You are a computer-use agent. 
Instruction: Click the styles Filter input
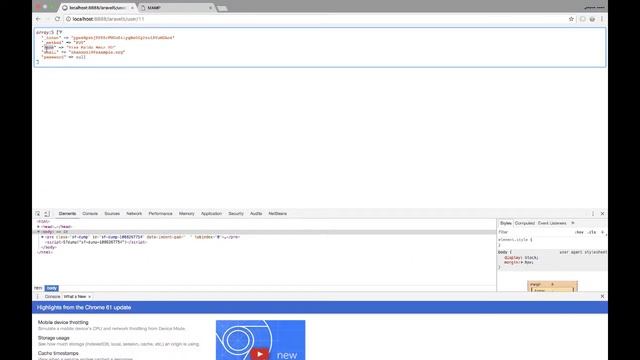pyautogui.click(x=534, y=232)
